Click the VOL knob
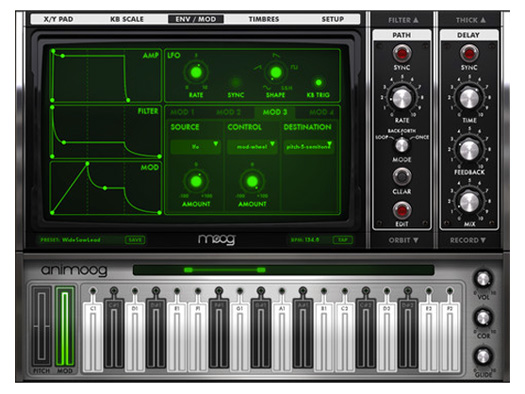Viewport: 525px width, 394px height. pos(483,279)
